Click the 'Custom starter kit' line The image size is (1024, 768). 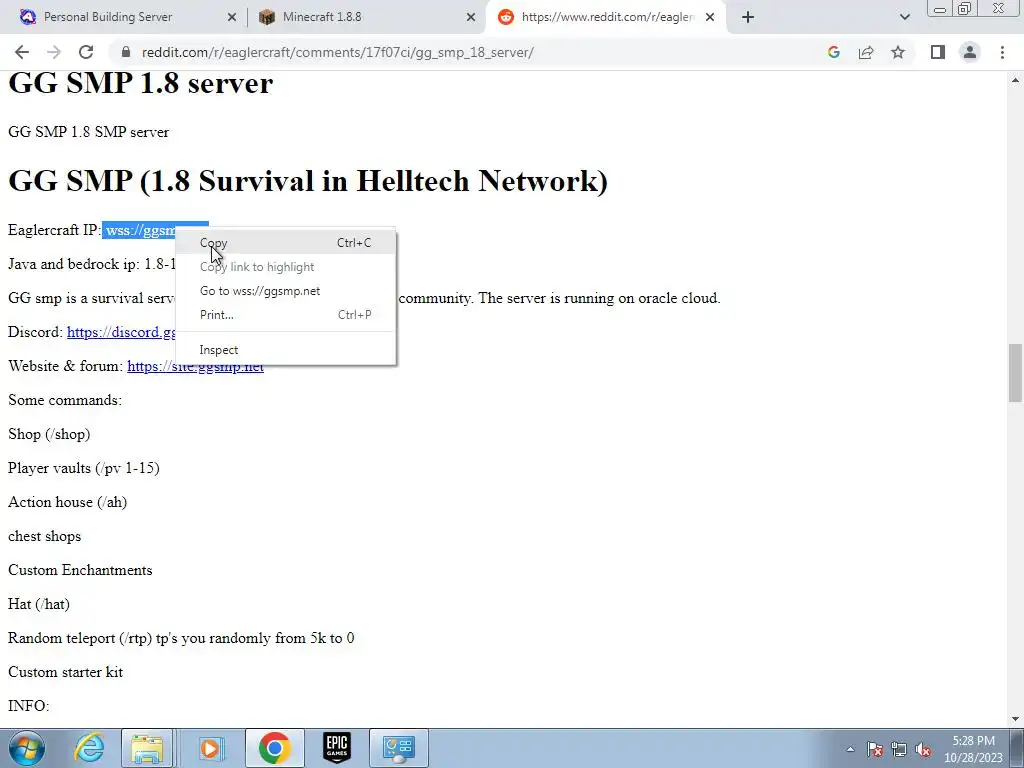[65, 672]
